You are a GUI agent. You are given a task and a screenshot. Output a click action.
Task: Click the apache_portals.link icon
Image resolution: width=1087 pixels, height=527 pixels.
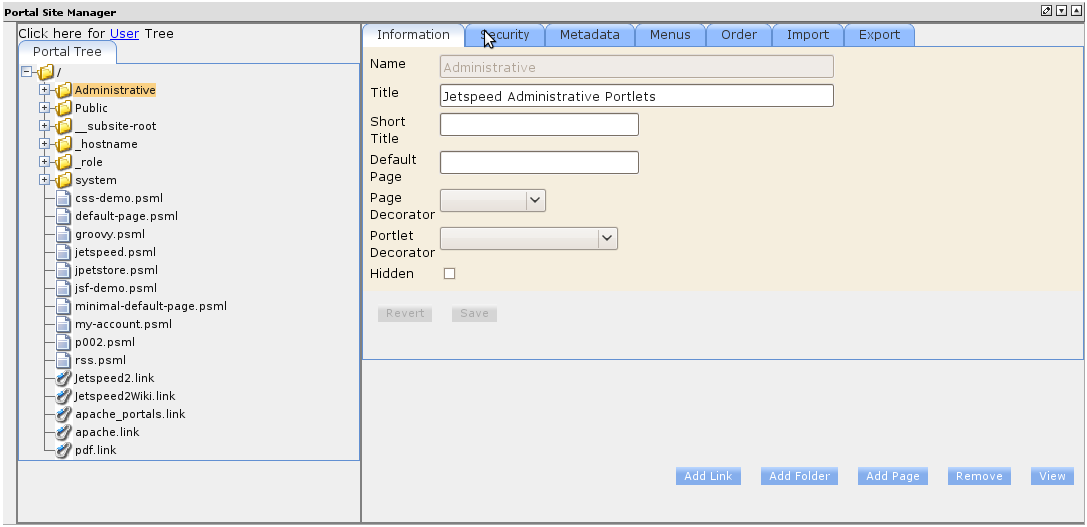click(64, 414)
